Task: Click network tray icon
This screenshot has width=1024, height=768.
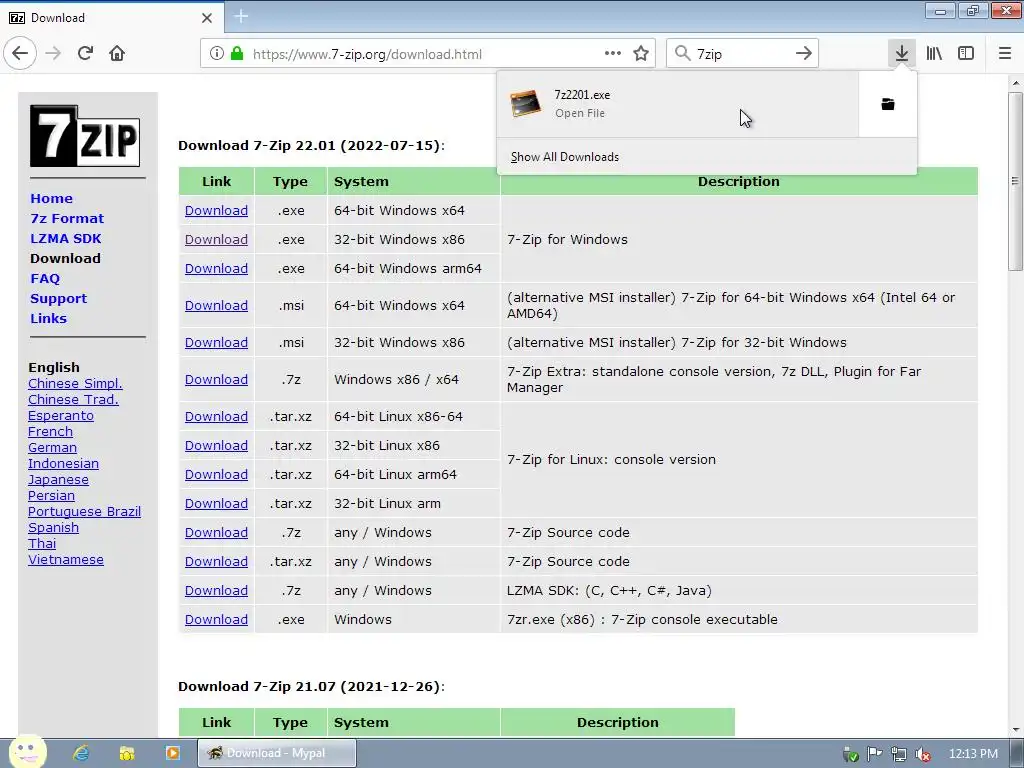Action: 899,754
